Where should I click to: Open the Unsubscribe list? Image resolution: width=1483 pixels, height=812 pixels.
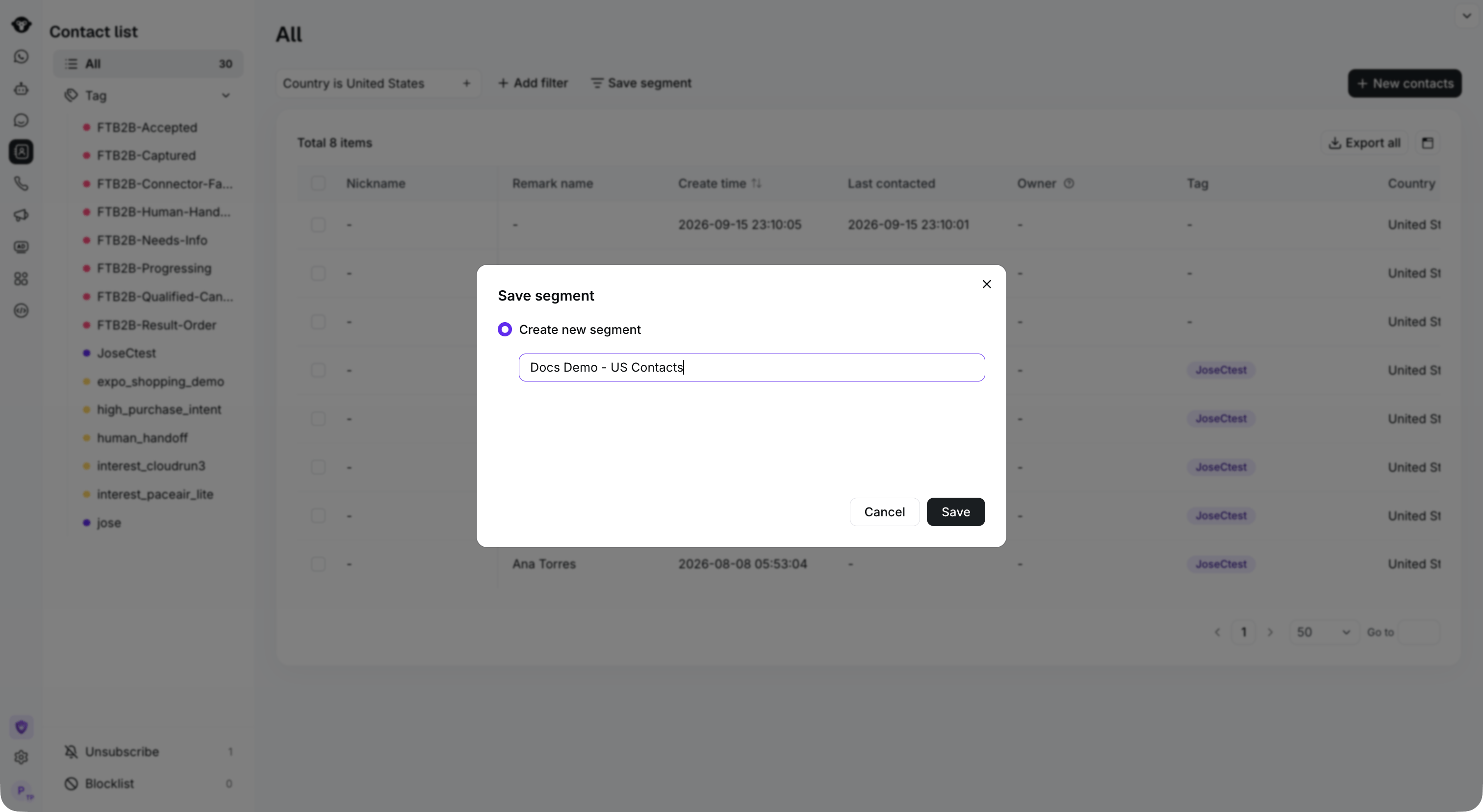click(x=148, y=752)
